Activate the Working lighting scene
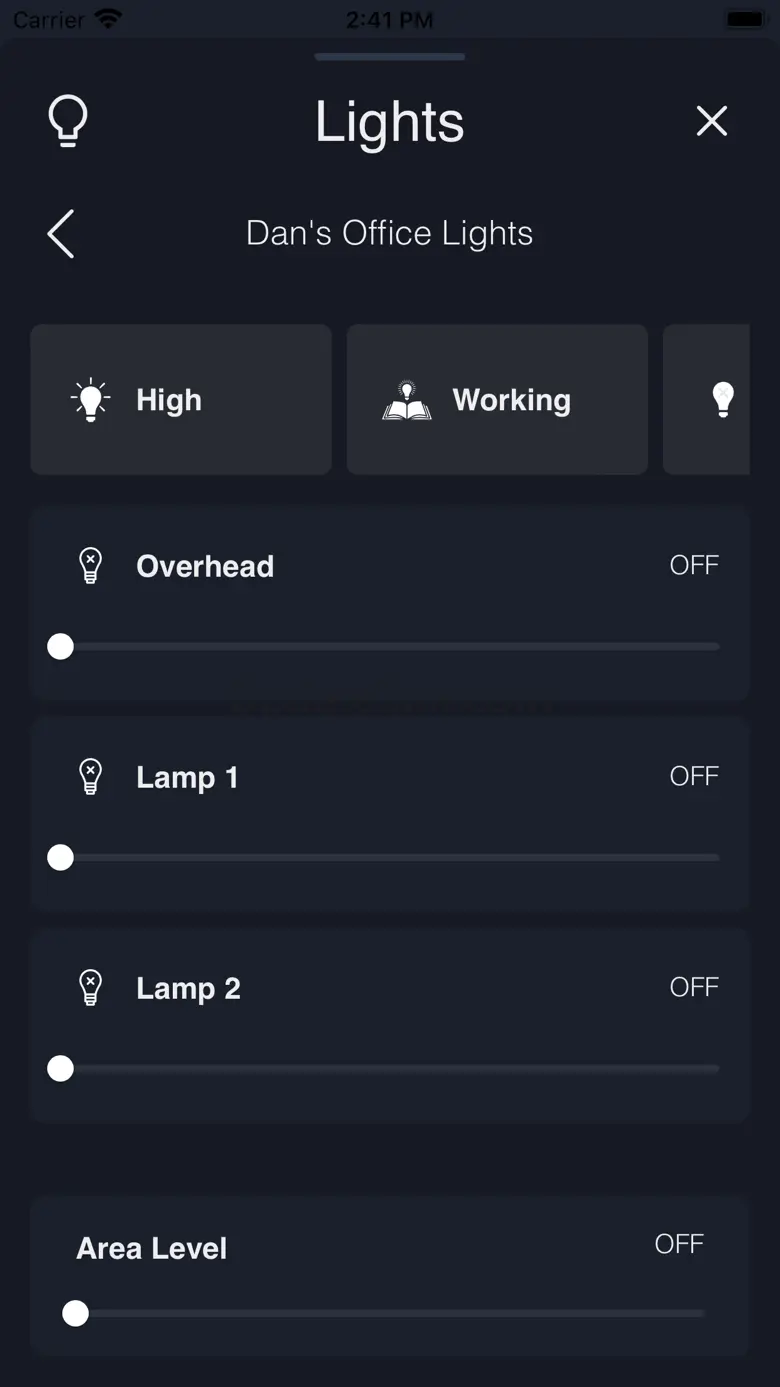The height and width of the screenshot is (1387, 780). tap(497, 399)
